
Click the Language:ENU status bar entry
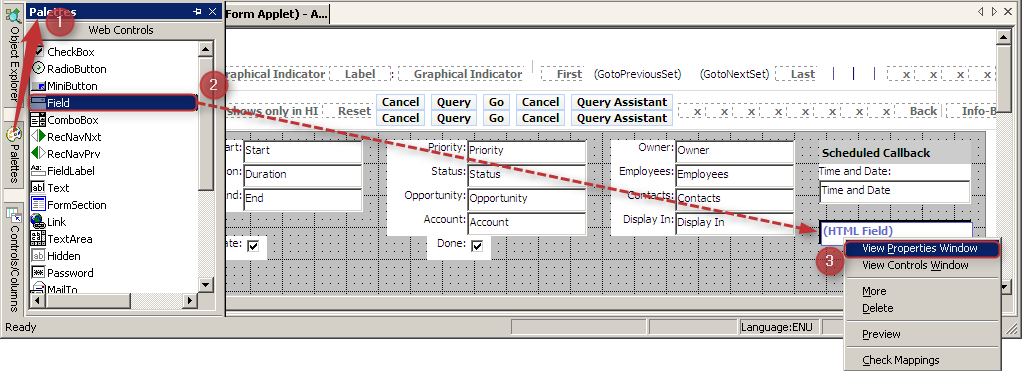point(780,327)
